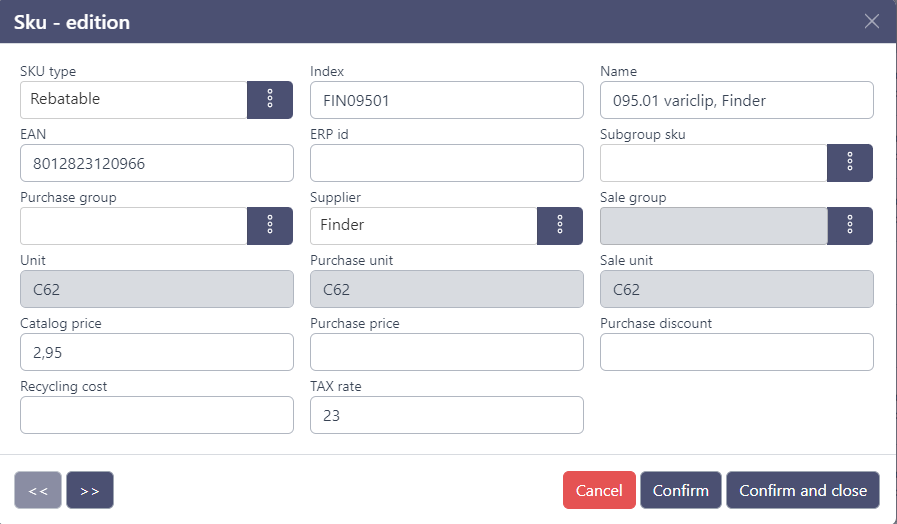The width and height of the screenshot is (897, 524).
Task: Go to next SKU record
Action: (90, 490)
